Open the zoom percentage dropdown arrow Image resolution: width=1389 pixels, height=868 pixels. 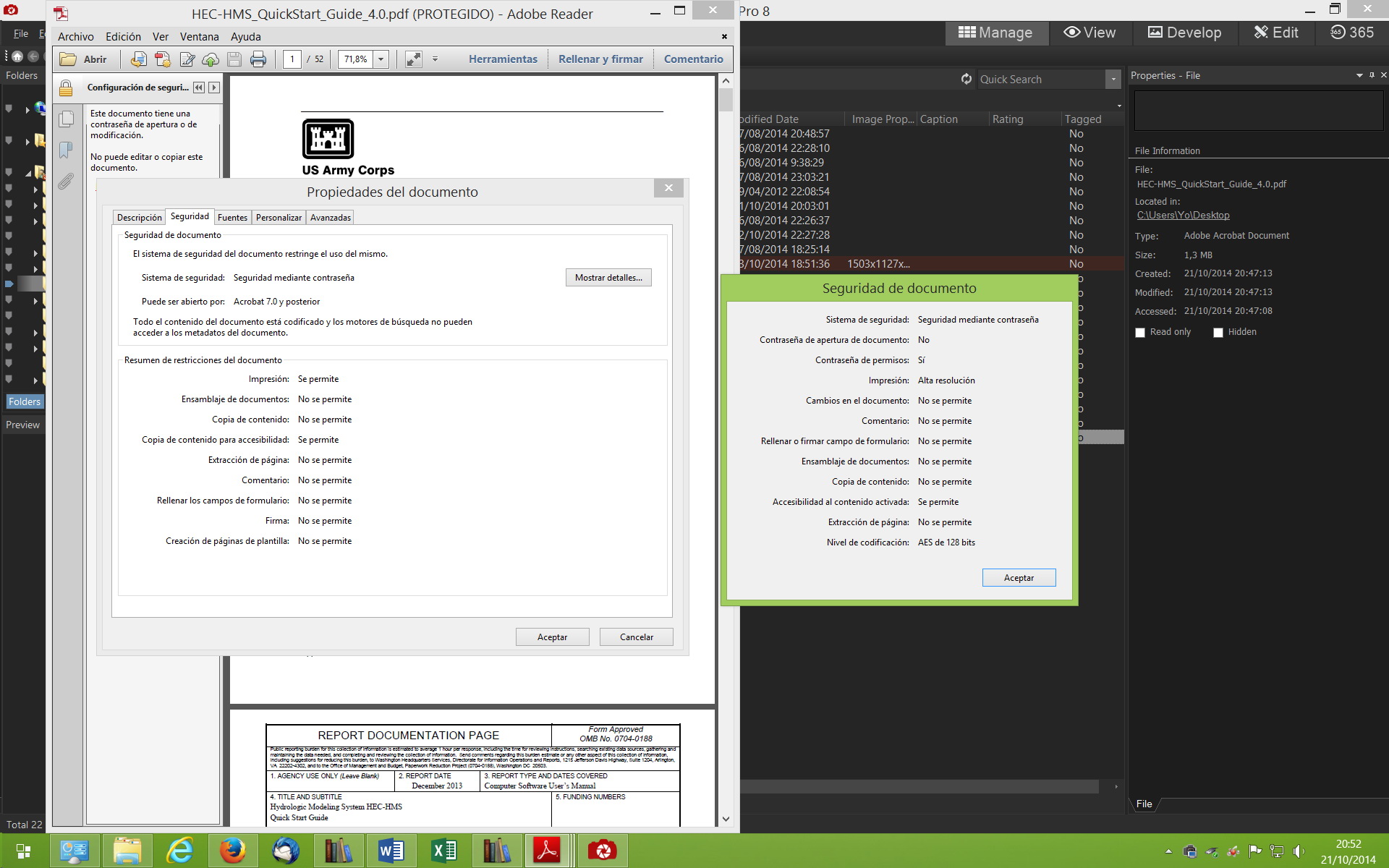click(x=381, y=59)
